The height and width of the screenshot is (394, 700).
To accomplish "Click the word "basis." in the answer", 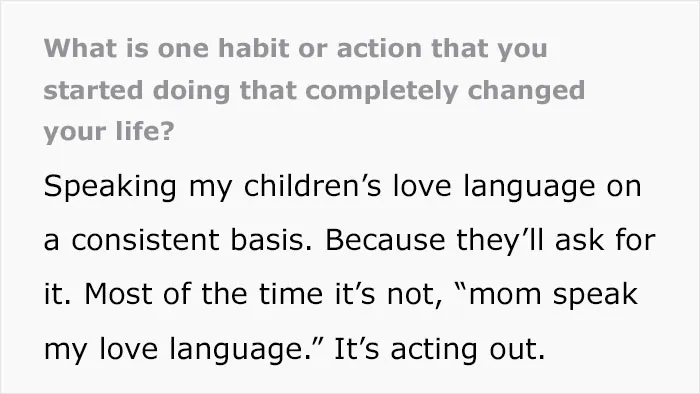I will click(x=271, y=240).
